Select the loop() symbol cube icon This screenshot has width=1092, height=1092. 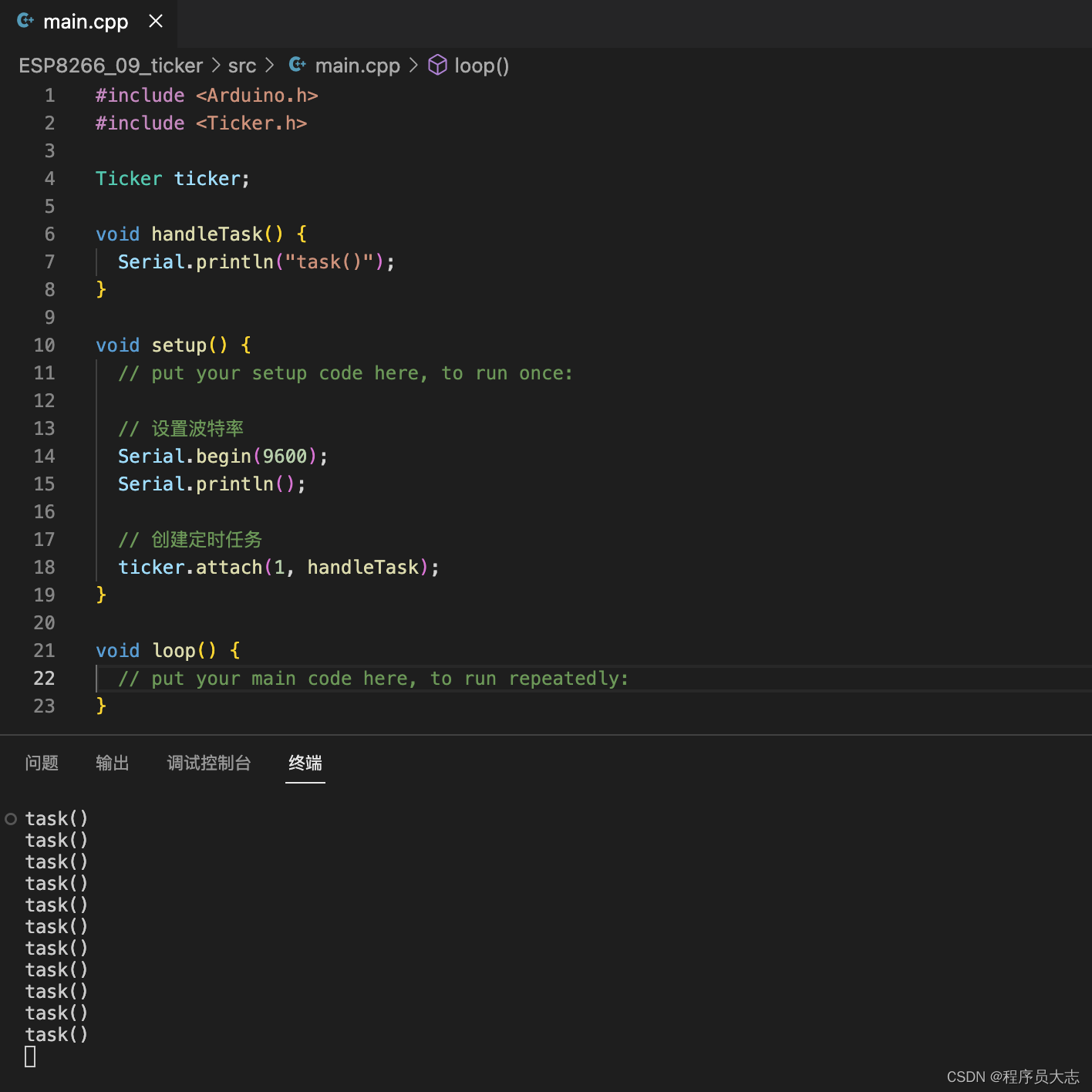(x=437, y=65)
